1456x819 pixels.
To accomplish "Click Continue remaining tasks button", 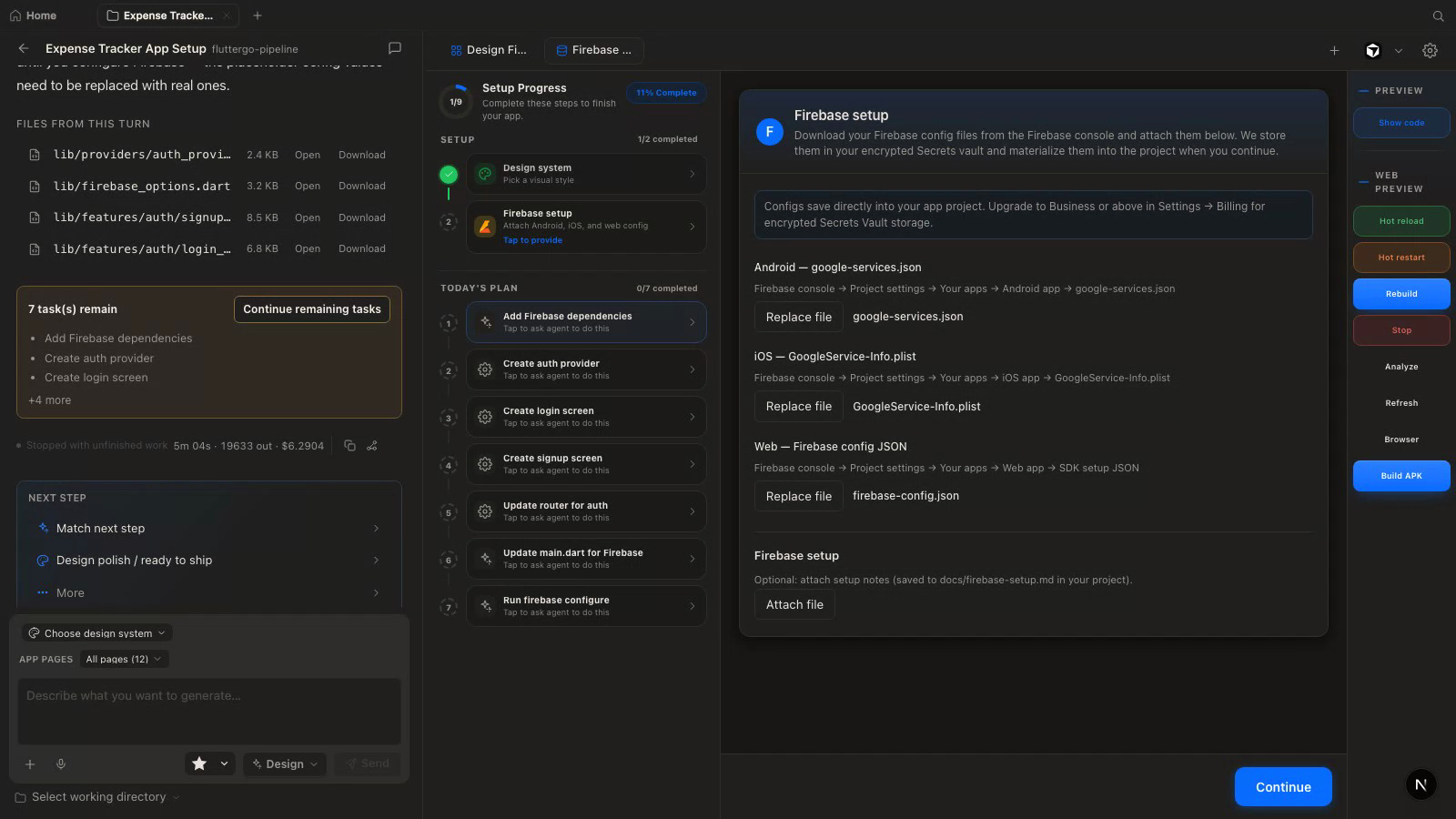I will (312, 309).
